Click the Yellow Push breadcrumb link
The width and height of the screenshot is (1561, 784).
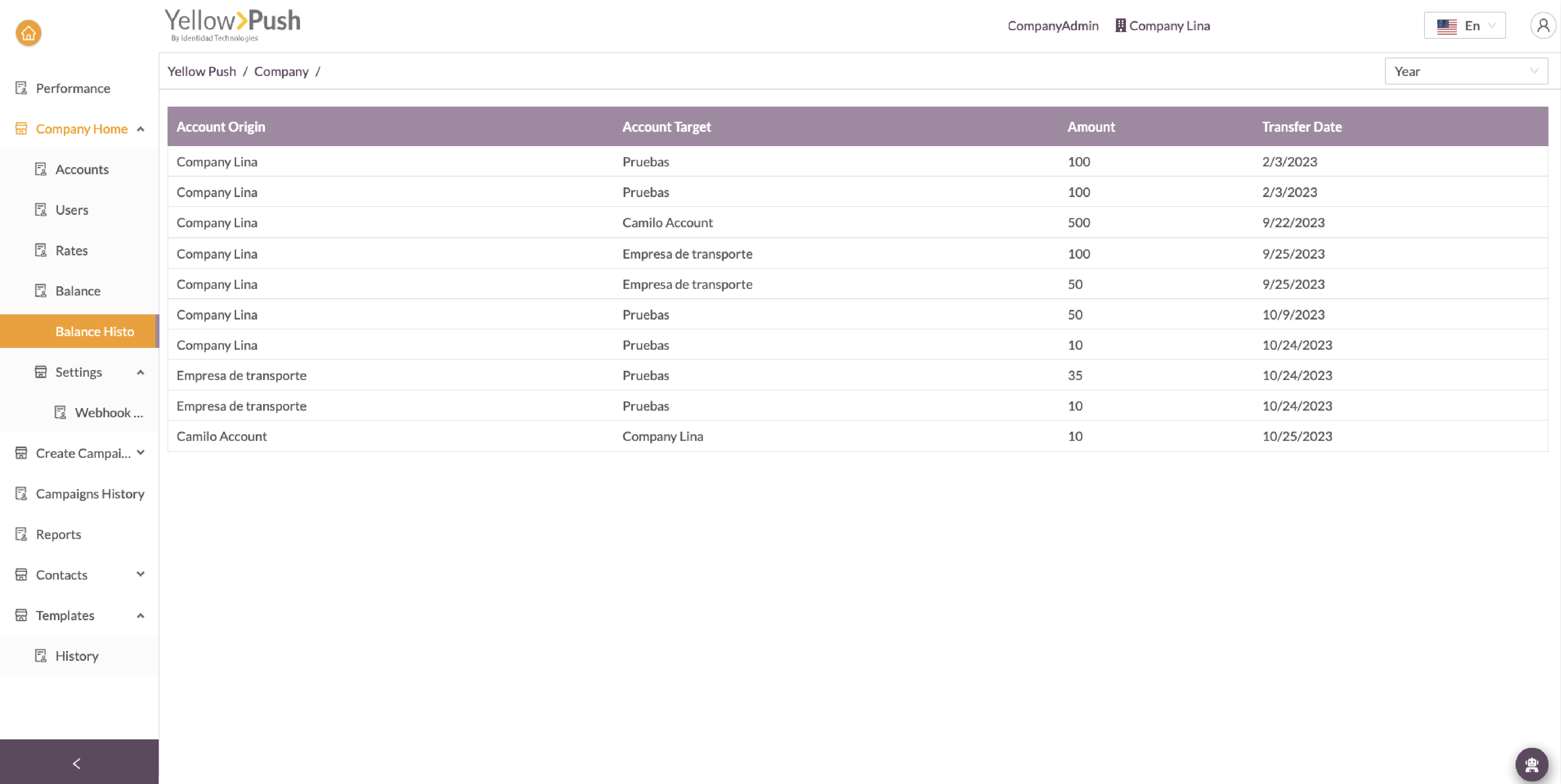[x=201, y=72]
